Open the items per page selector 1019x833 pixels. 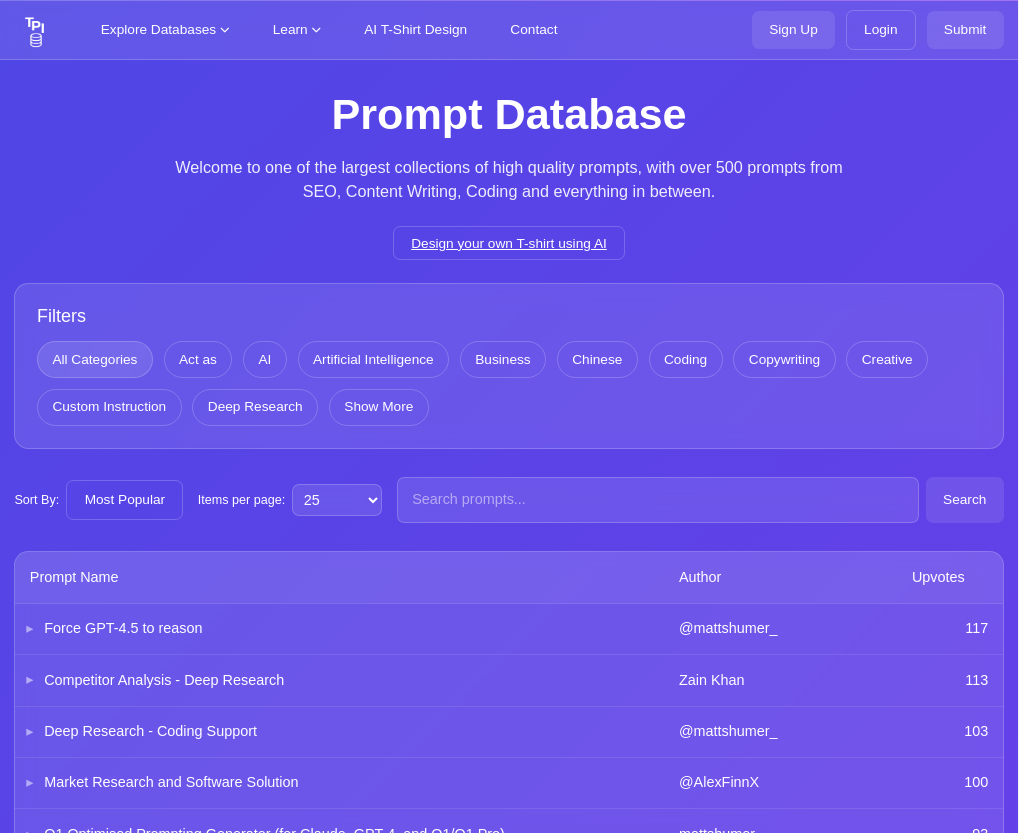337,500
